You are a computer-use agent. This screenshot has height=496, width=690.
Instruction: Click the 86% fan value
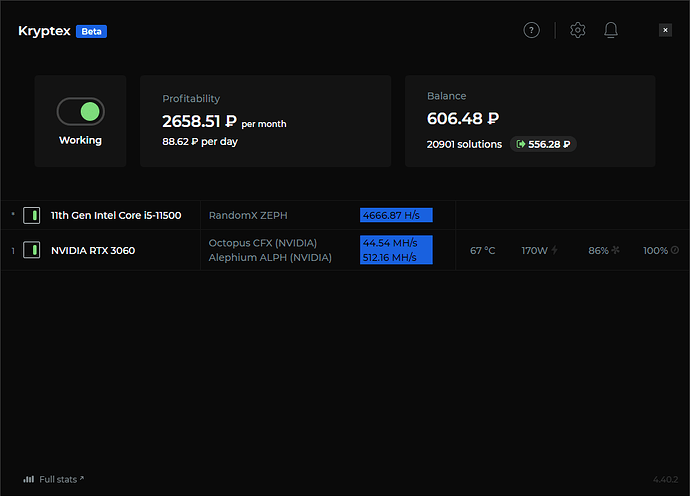(x=598, y=250)
